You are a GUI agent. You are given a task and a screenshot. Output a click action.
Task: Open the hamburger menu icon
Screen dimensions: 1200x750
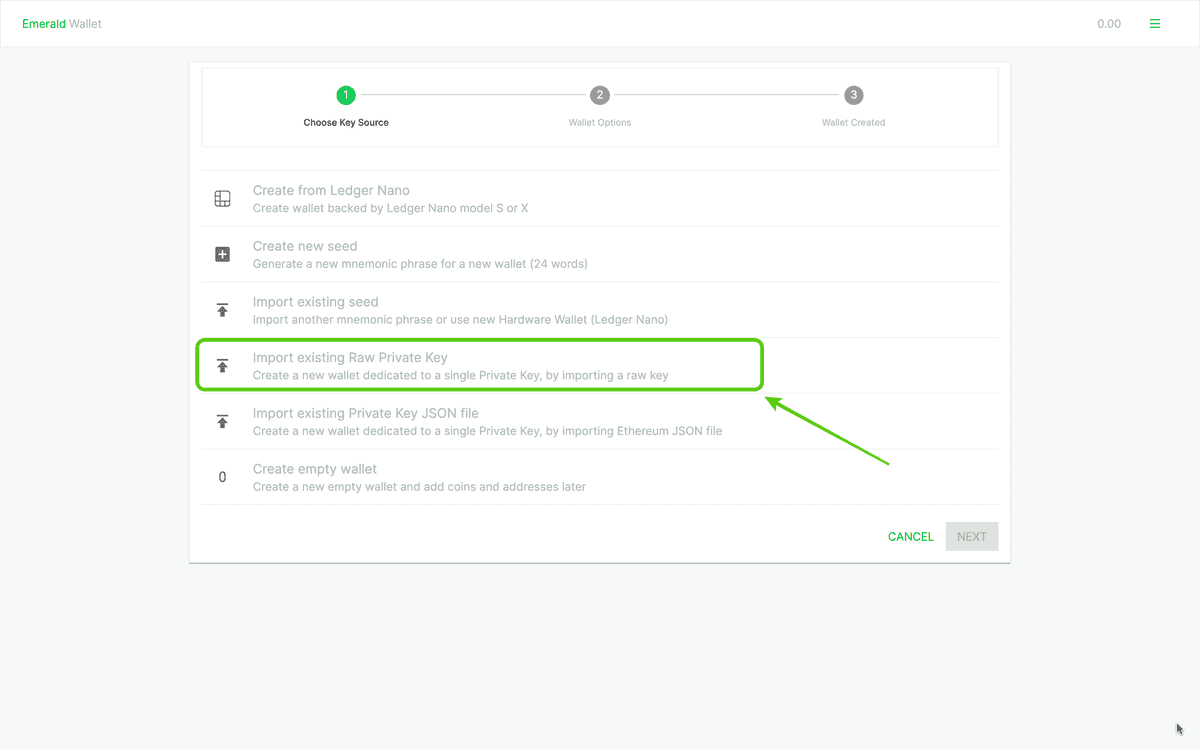click(x=1155, y=22)
